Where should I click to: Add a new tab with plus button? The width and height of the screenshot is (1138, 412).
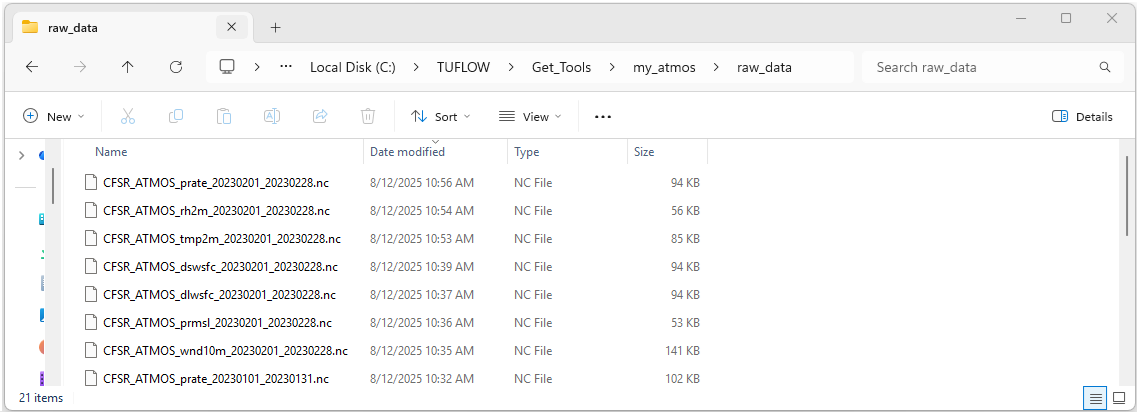pos(276,27)
